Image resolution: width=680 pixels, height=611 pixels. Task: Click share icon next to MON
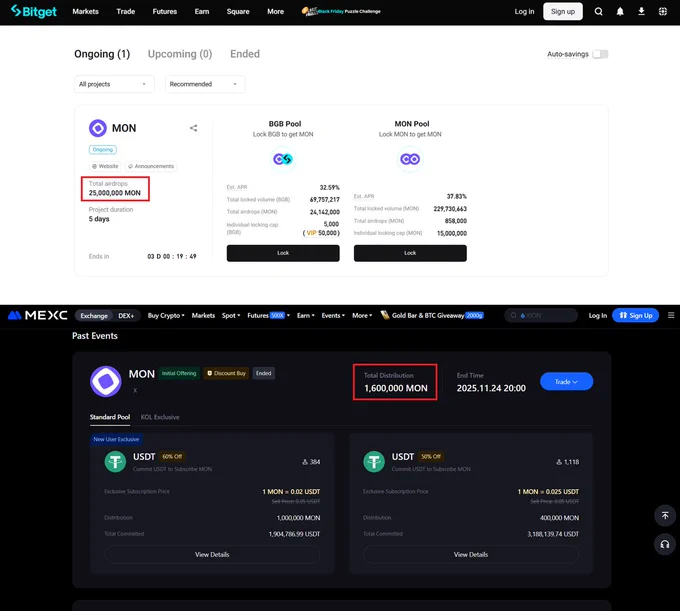point(193,128)
